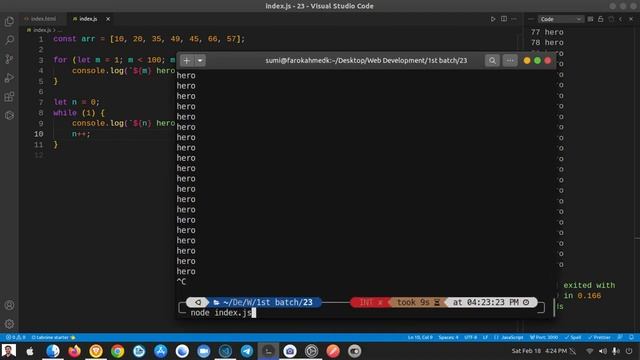The height and width of the screenshot is (360, 640).
Task: Search in the terminal window
Action: coord(492,60)
